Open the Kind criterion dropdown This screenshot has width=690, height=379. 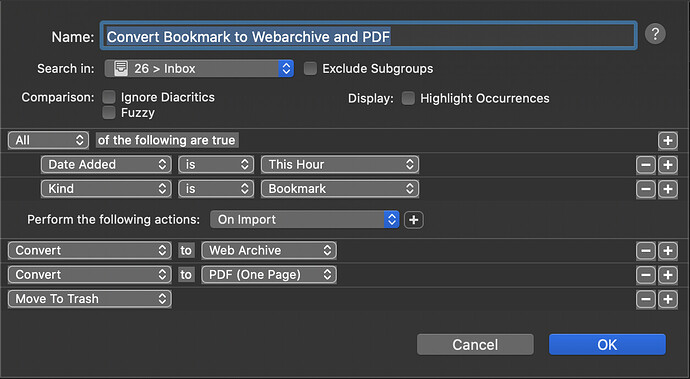click(x=106, y=189)
